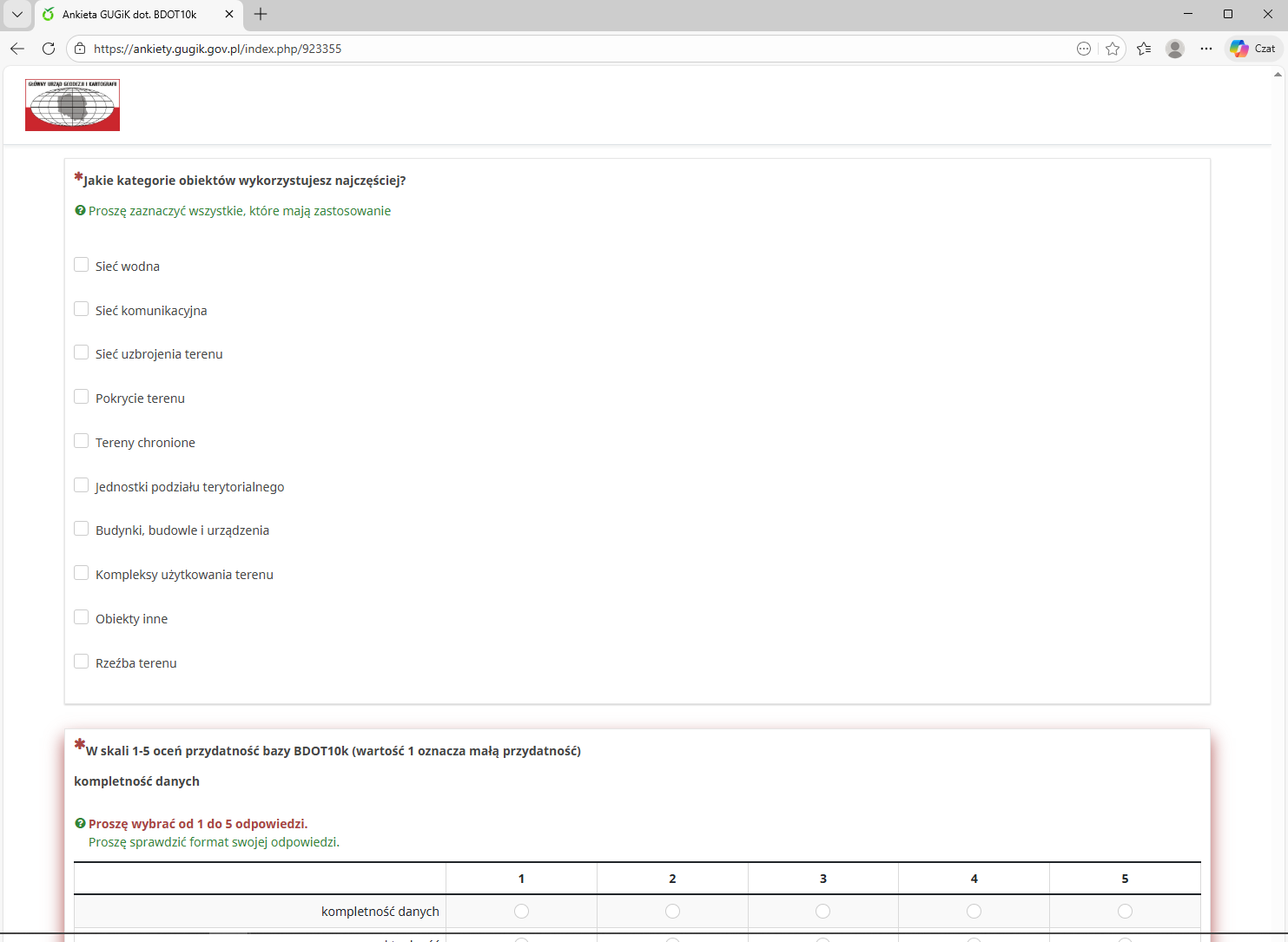Reload the survey page
Screen dimensions: 1288x942
49,49
